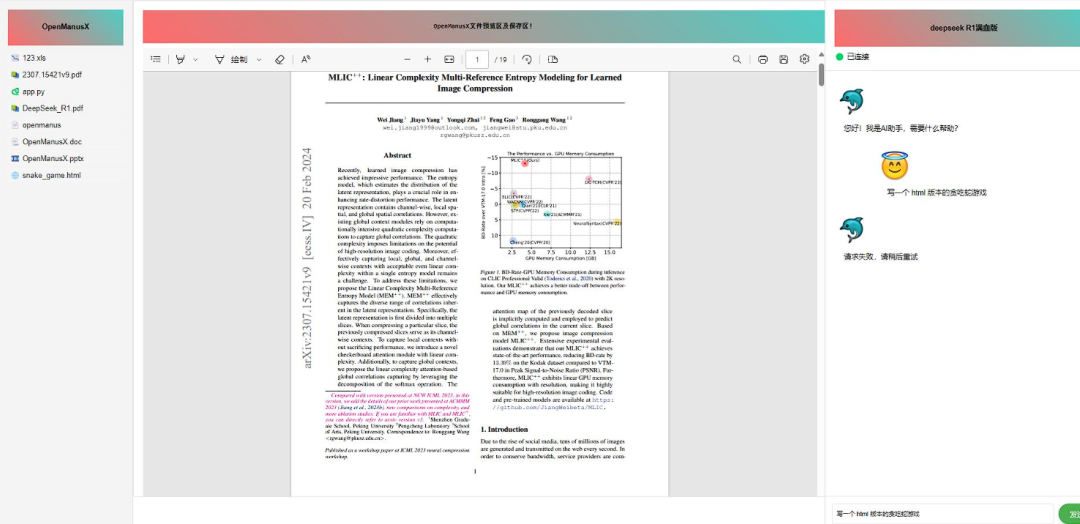Click the smiling halo user avatar
Image resolution: width=1080 pixels, height=524 pixels.
pos(895,165)
